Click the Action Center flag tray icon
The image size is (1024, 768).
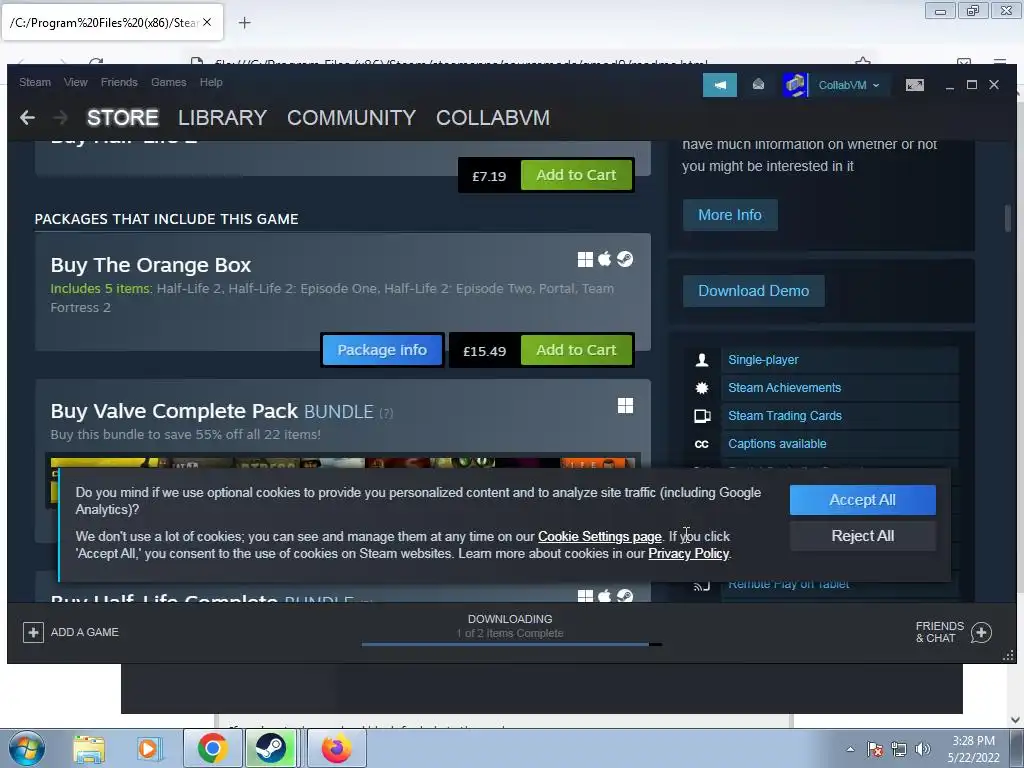click(875, 749)
